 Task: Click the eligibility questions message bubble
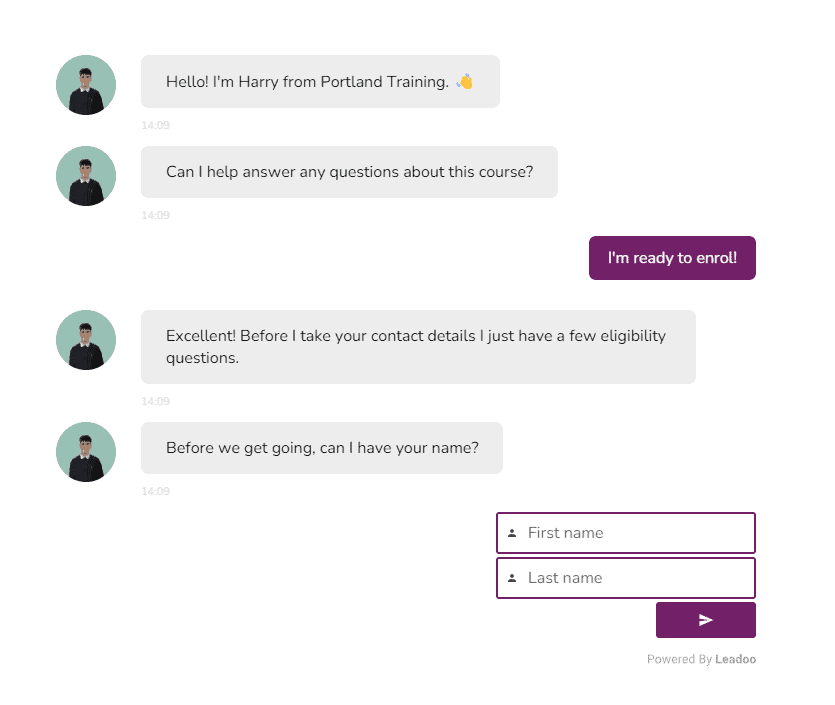[417, 347]
